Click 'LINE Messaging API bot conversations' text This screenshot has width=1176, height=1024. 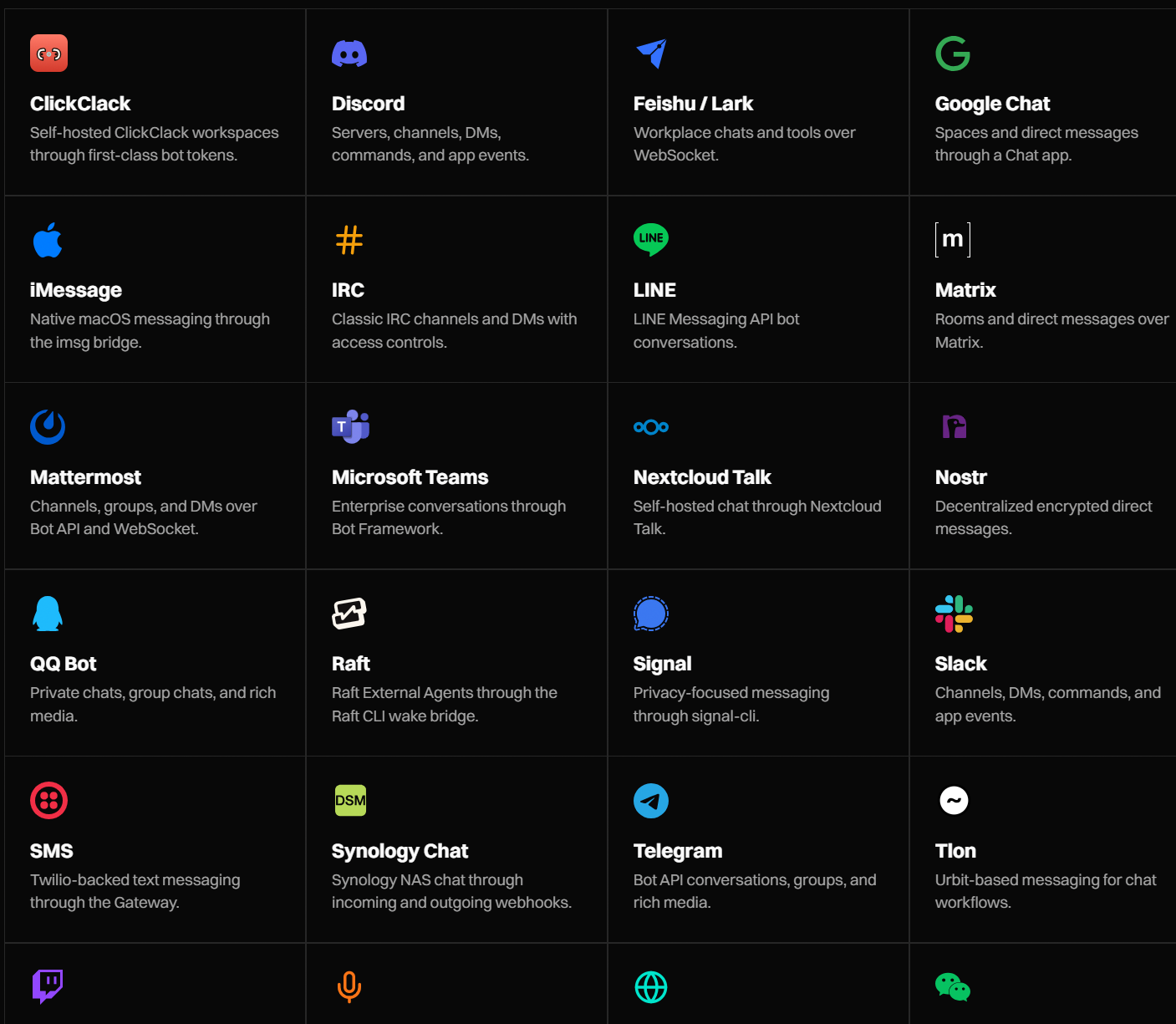tap(716, 330)
